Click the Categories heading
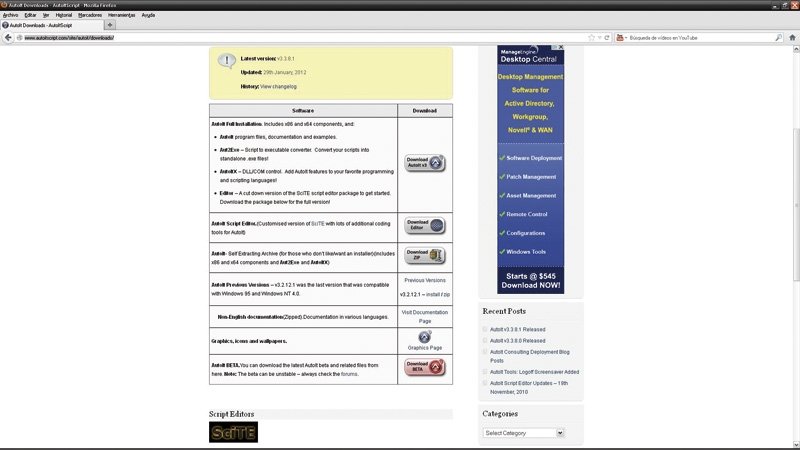The image size is (800, 450). pos(500,414)
